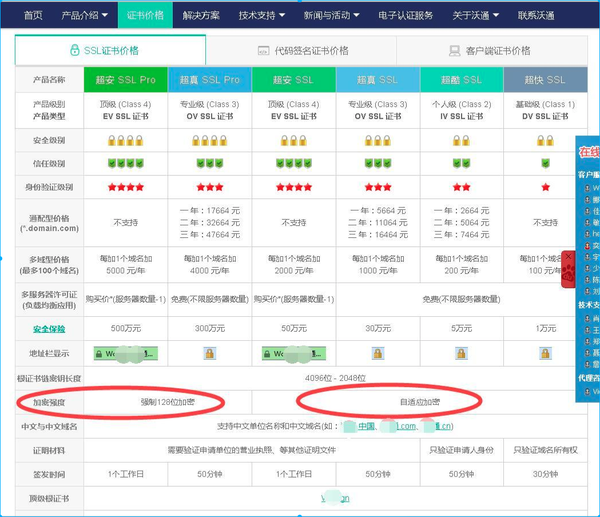Click the padlock address bar icon for 超快 SSL
This screenshot has width=600, height=517.
(x=545, y=354)
